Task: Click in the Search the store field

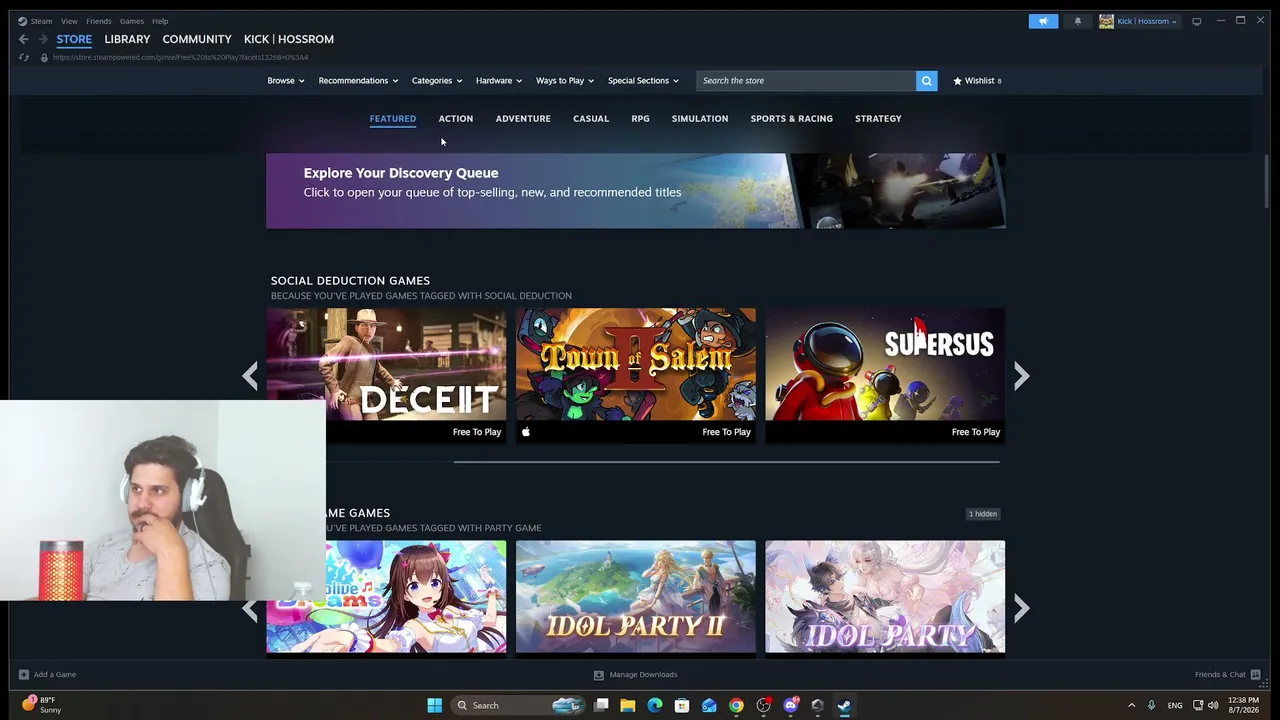Action: pos(806,81)
